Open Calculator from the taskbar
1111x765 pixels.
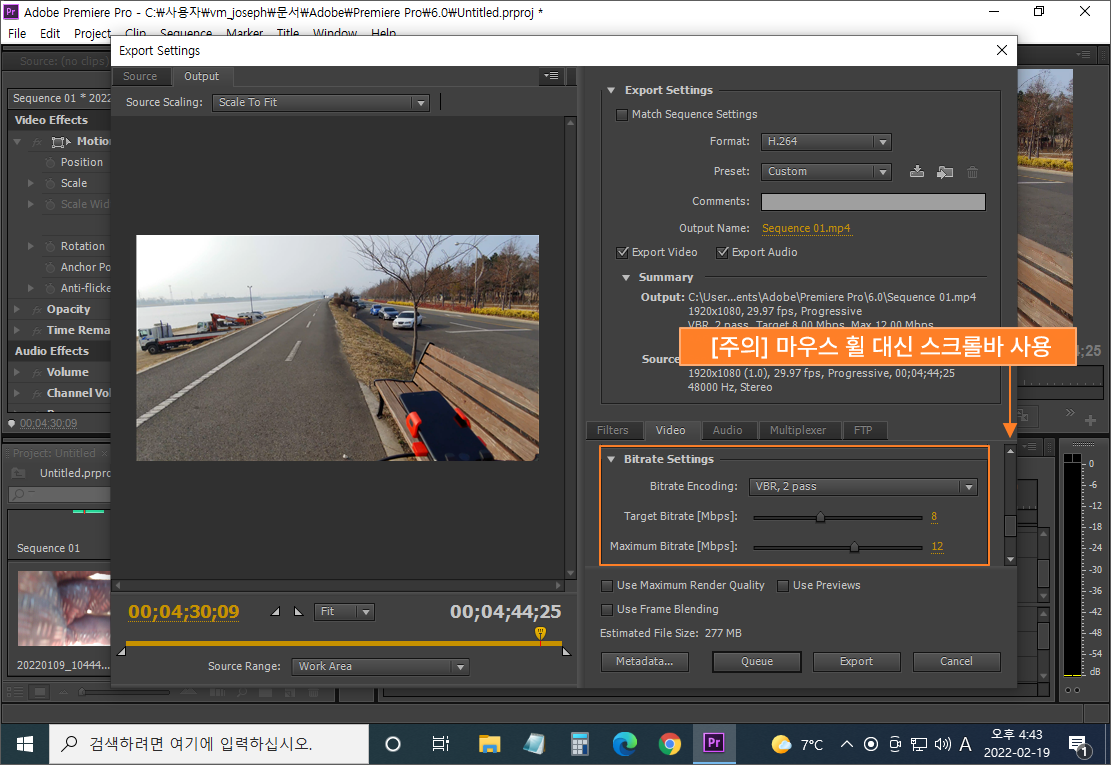click(580, 743)
